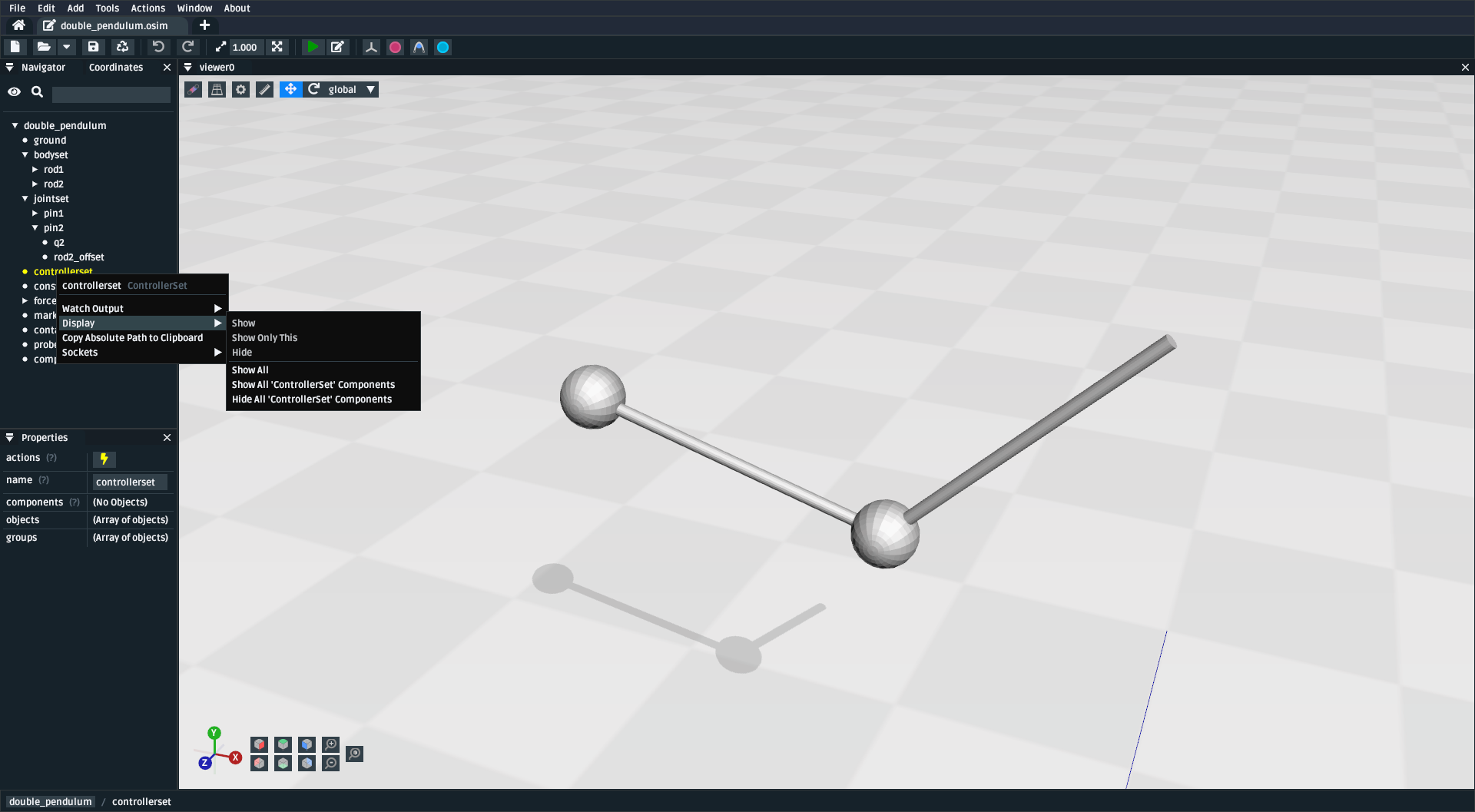Click the yellow lightning actions button
The image size is (1475, 812).
point(104,459)
